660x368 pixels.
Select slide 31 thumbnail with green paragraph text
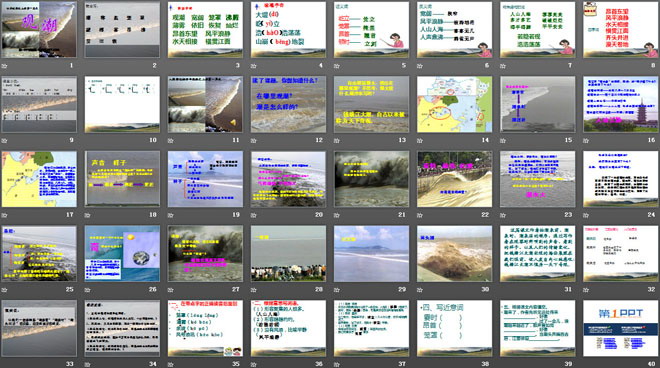[x=538, y=254]
